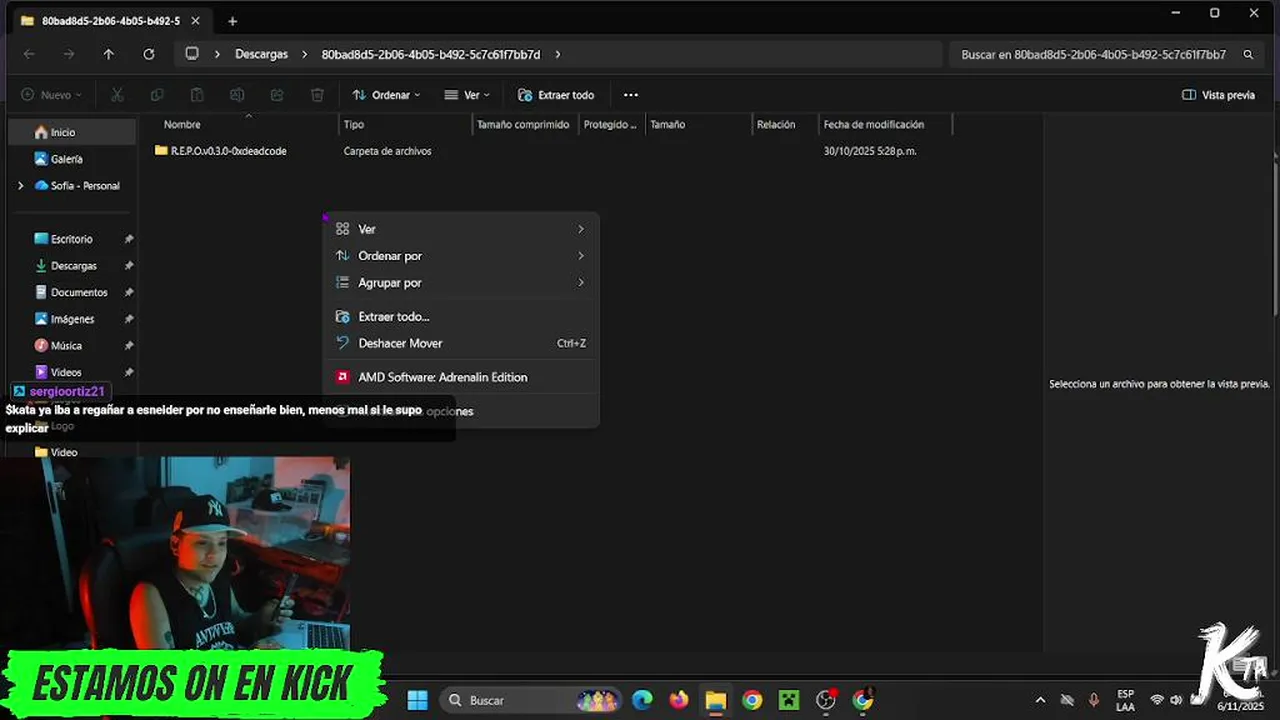This screenshot has height=720, width=1280.
Task: Open Minecraft from the taskbar
Action: (789, 700)
